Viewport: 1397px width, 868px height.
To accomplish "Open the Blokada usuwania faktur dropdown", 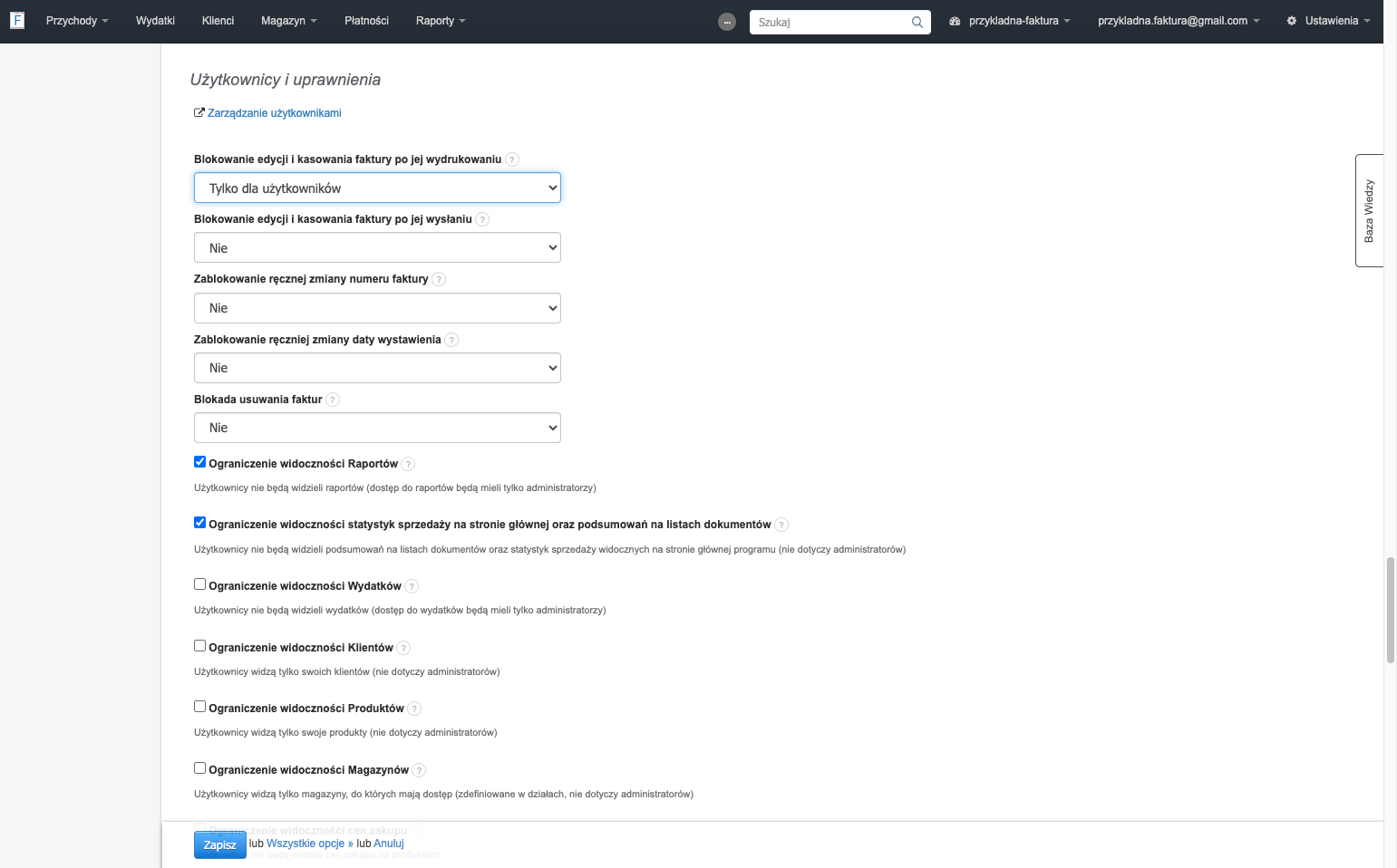I will tap(377, 428).
